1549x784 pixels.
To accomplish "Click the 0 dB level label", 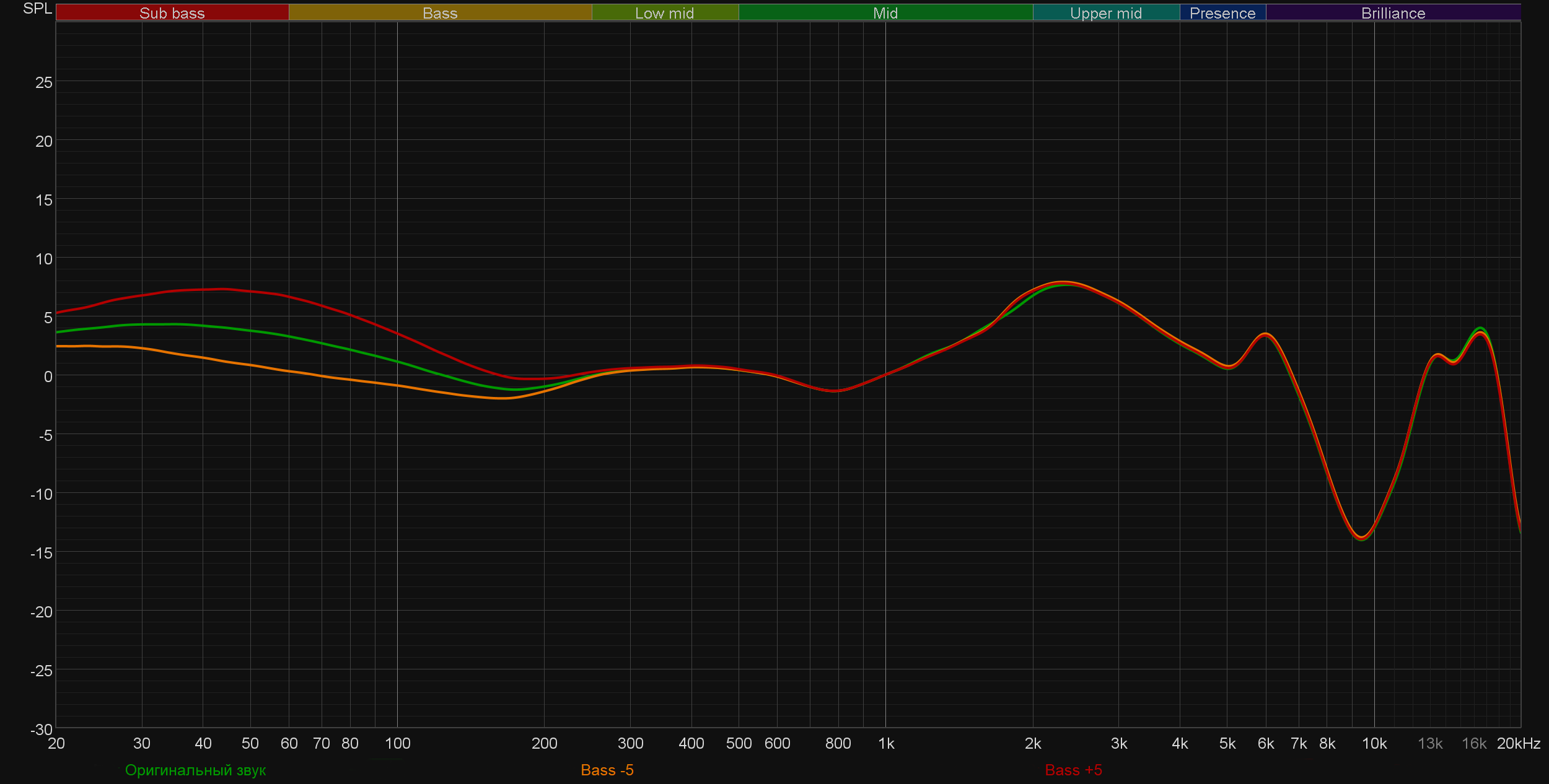I will pyautogui.click(x=48, y=377).
